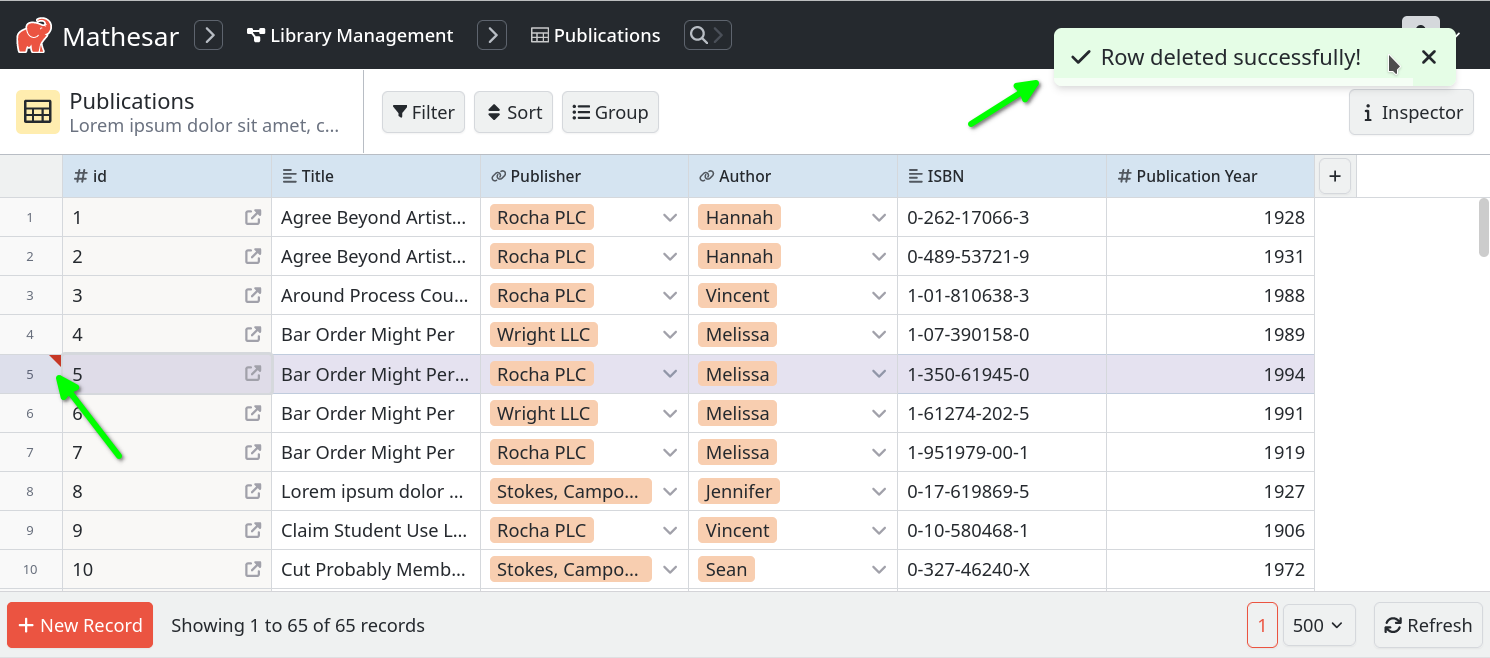The image size is (1490, 658).
Task: Dismiss the 'Row deleted successfully' notification
Action: point(1429,57)
